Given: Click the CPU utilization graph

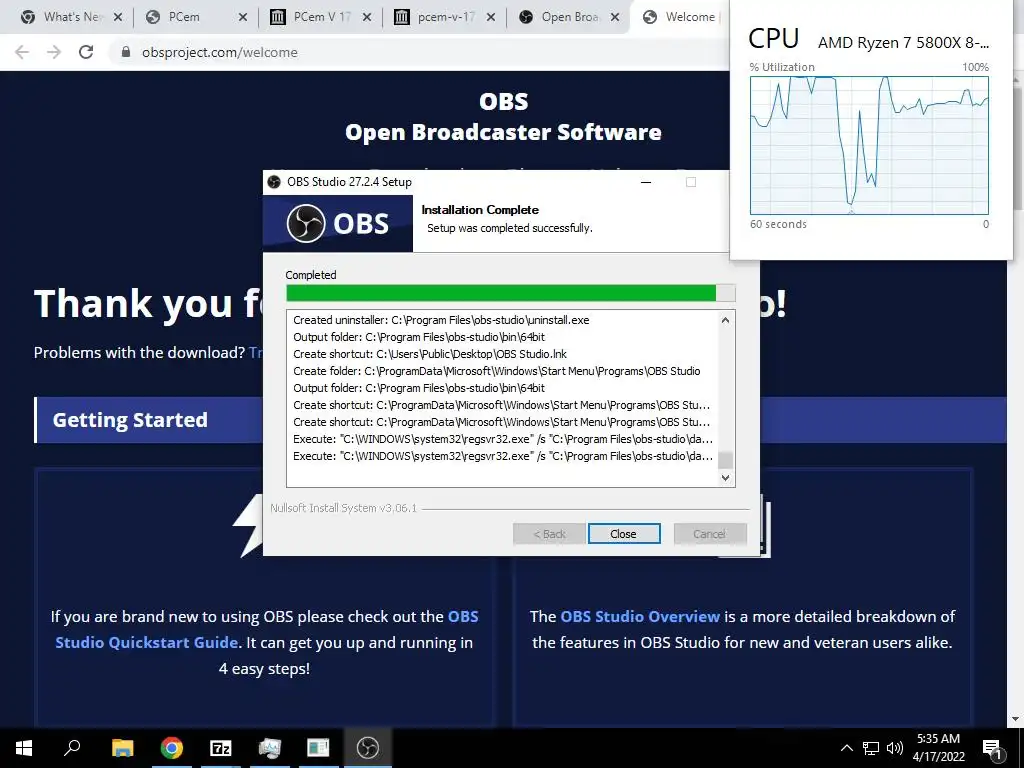Looking at the screenshot, I should (x=869, y=146).
